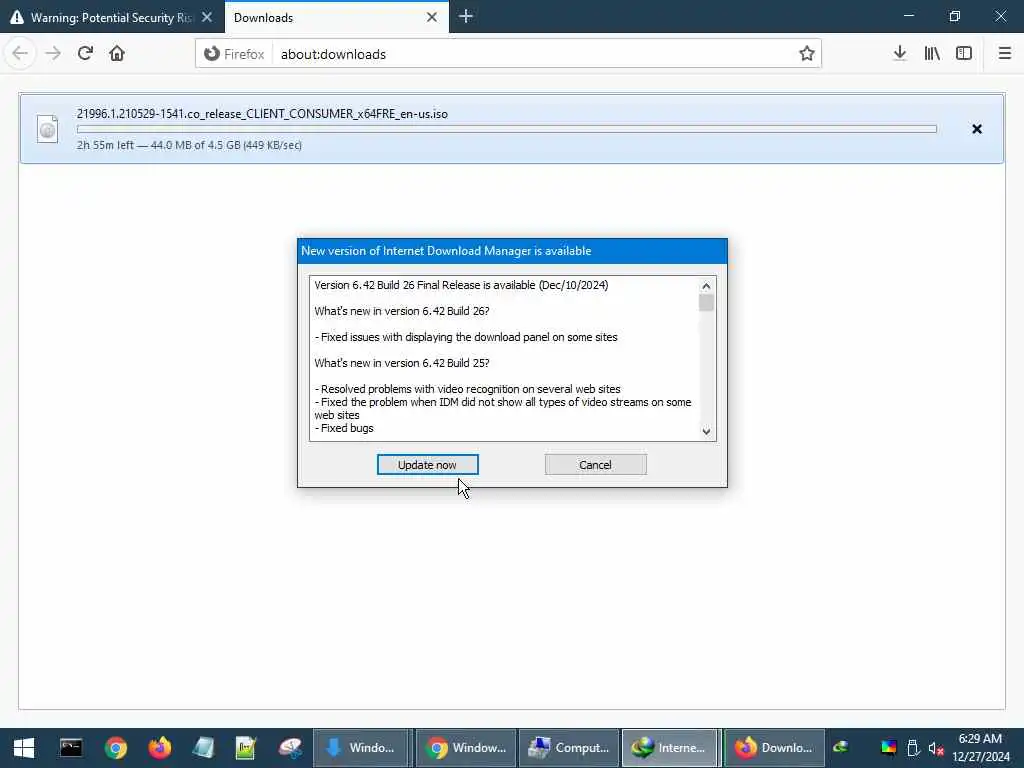Cancel the IDM update dialog
The image size is (1024, 768).
click(596, 465)
